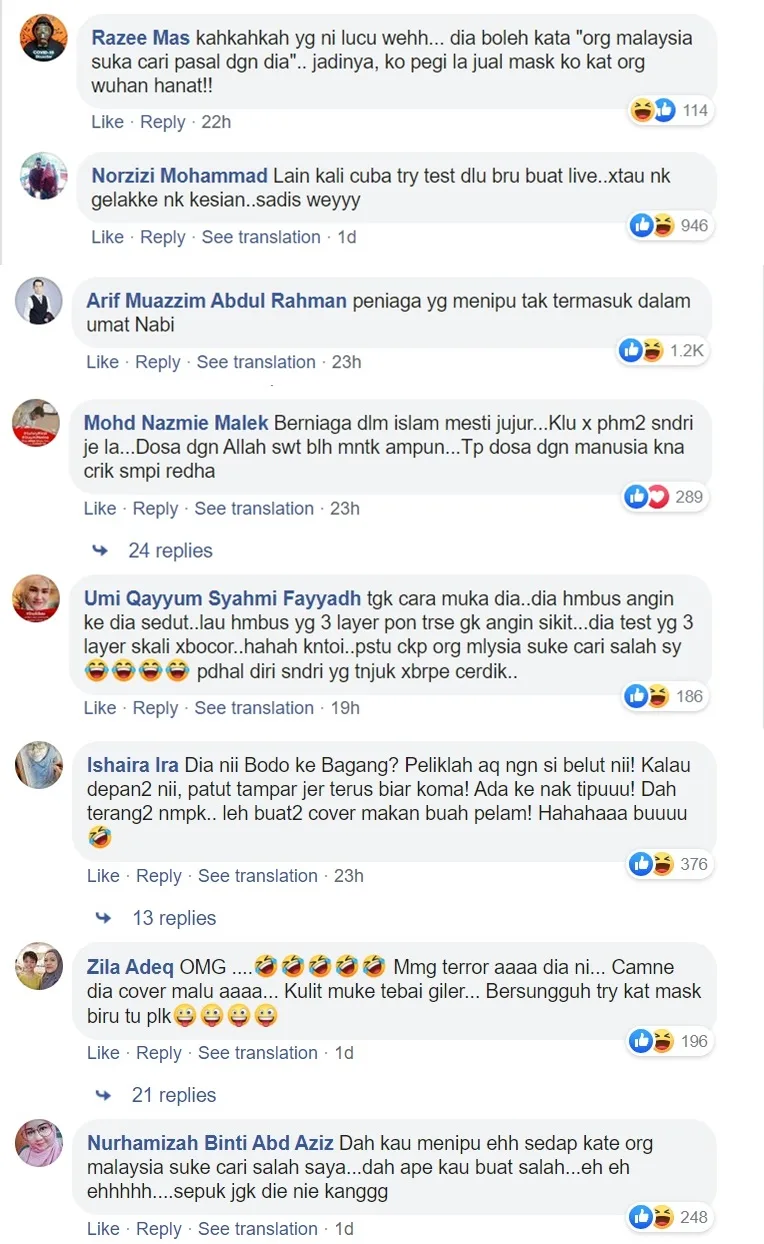
Task: Open Nurhamizah Binti Abd Aziz avatar
Action: (38, 1143)
